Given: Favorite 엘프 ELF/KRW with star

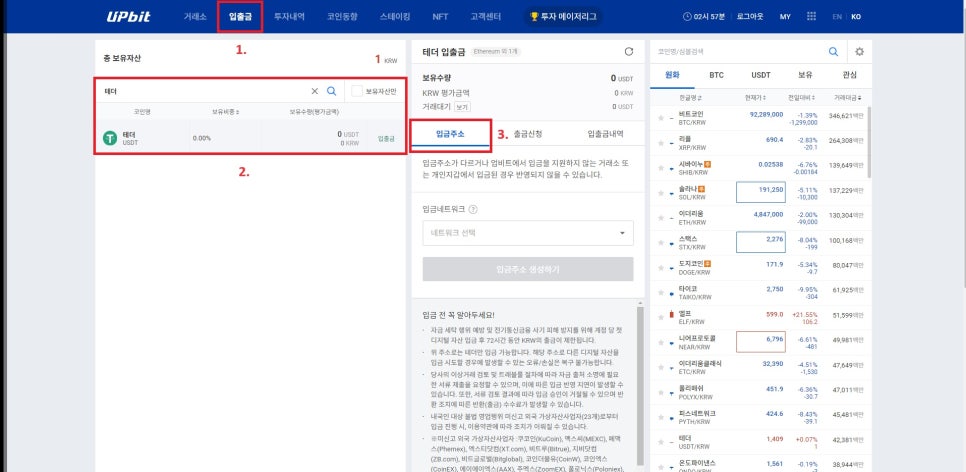Looking at the screenshot, I should point(660,317).
